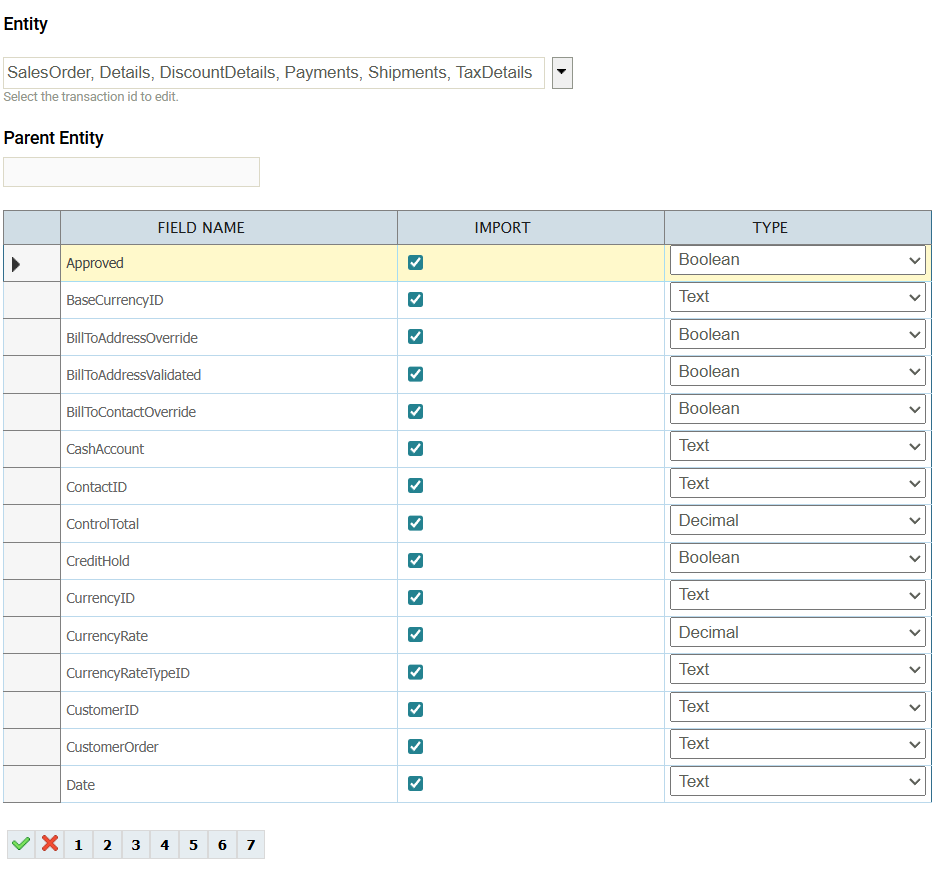Click the Parent Entity input field
This screenshot has width=950, height=873.
(132, 172)
